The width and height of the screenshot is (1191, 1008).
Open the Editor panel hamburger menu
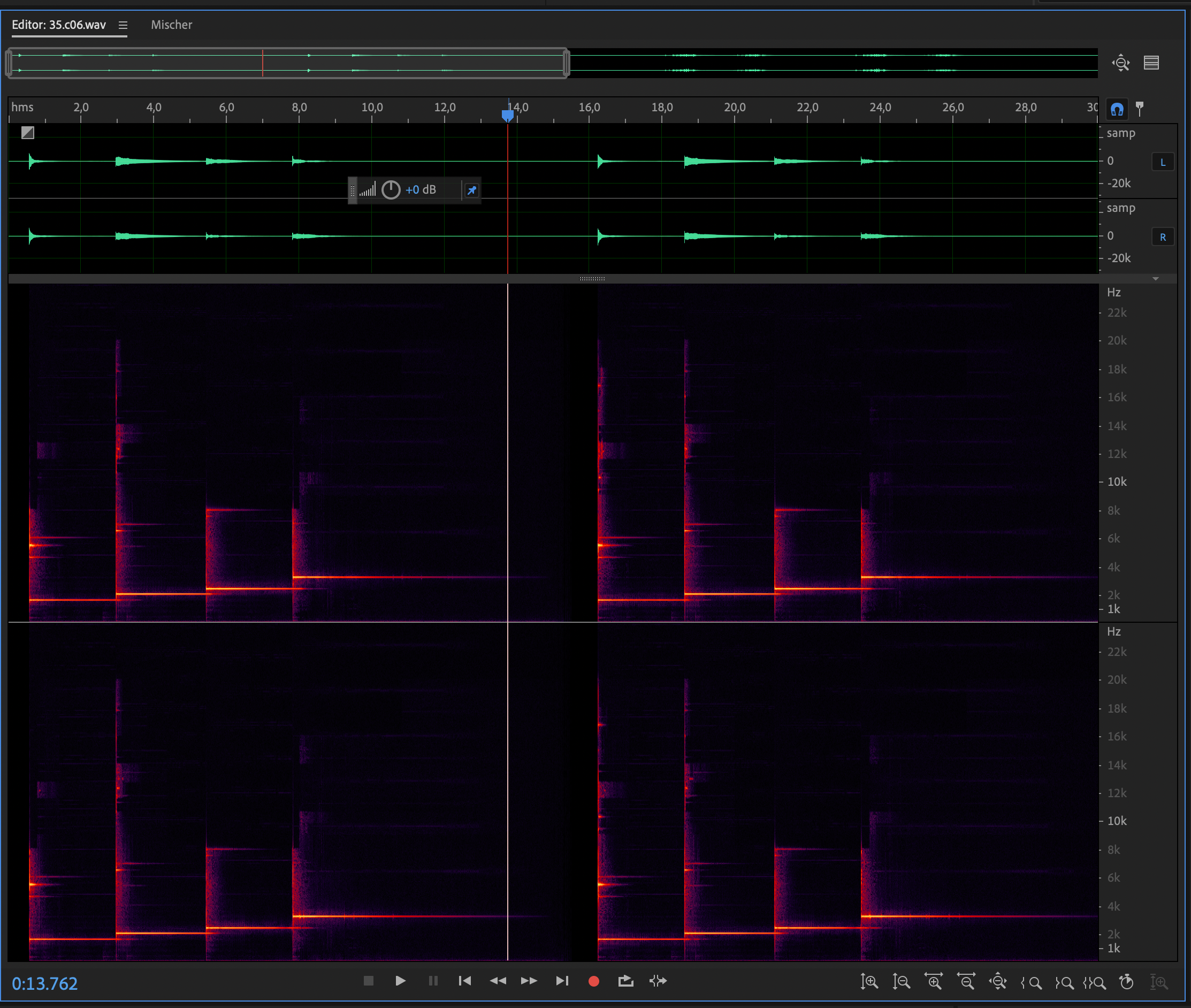pos(123,25)
